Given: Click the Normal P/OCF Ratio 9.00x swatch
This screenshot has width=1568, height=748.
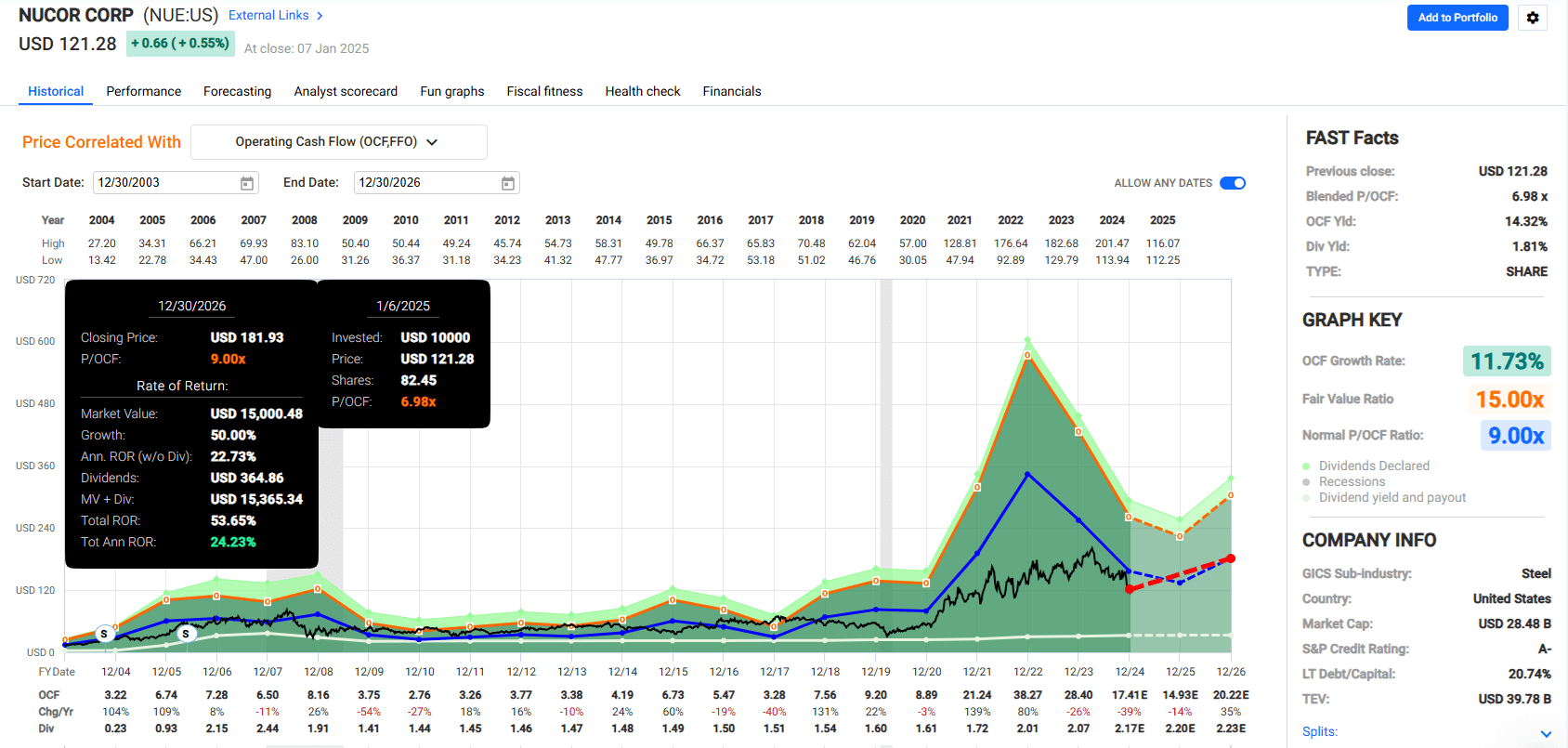Looking at the screenshot, I should (1515, 435).
